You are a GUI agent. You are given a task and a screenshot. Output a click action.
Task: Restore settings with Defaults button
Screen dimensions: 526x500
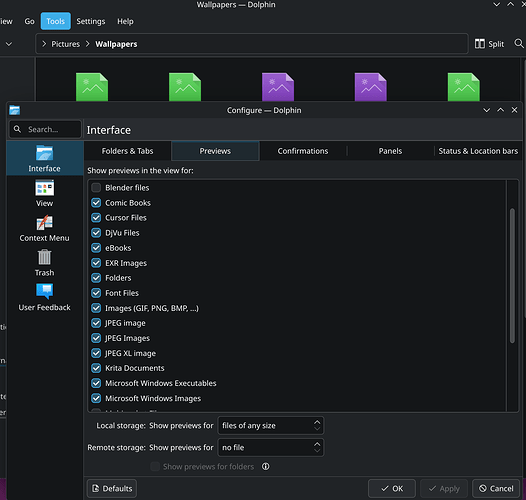[112, 488]
